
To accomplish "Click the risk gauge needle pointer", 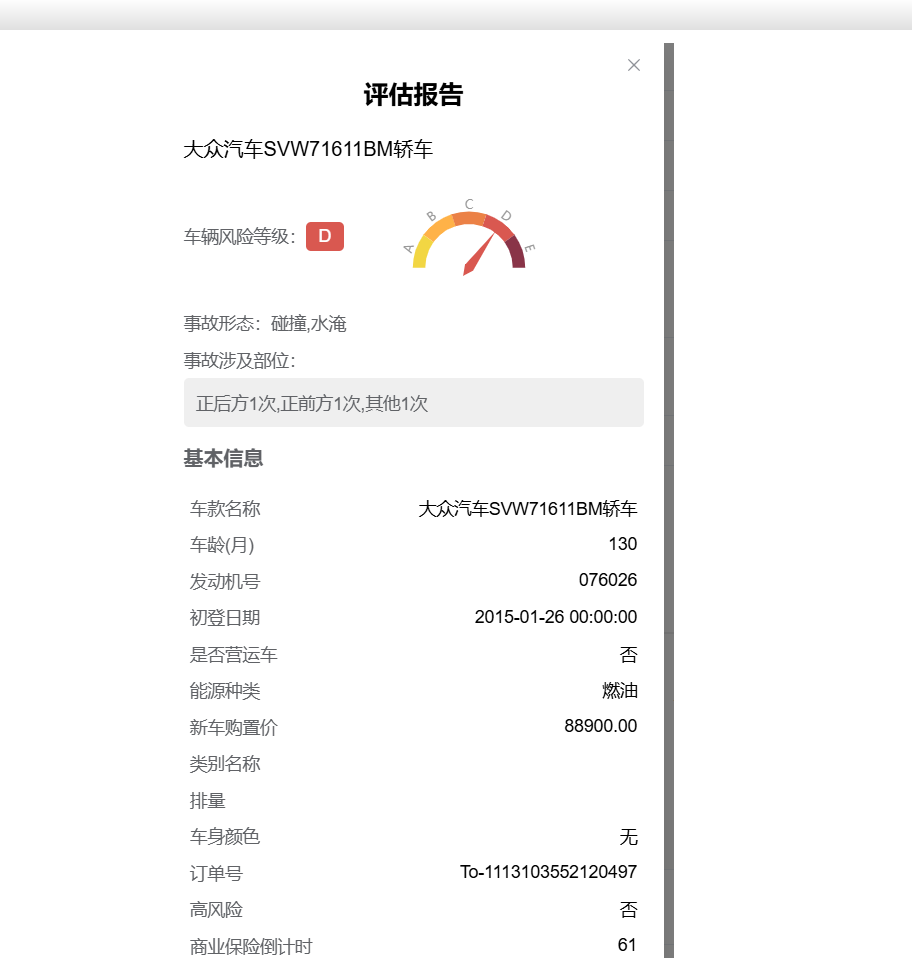I will [x=479, y=254].
